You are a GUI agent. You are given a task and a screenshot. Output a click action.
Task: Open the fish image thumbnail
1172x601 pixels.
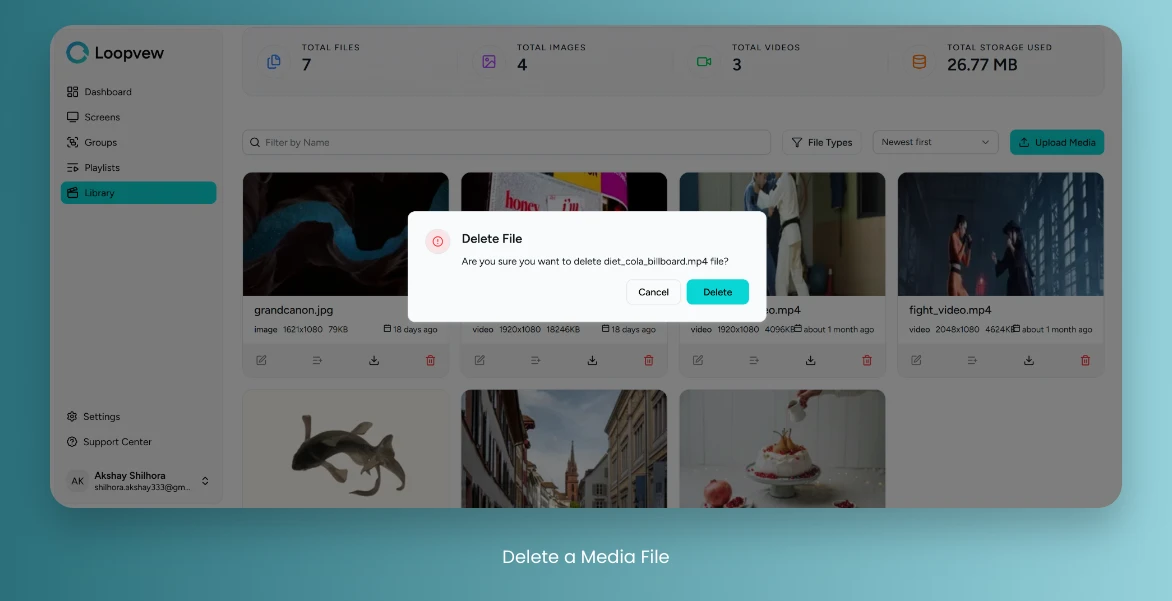tap(345, 449)
